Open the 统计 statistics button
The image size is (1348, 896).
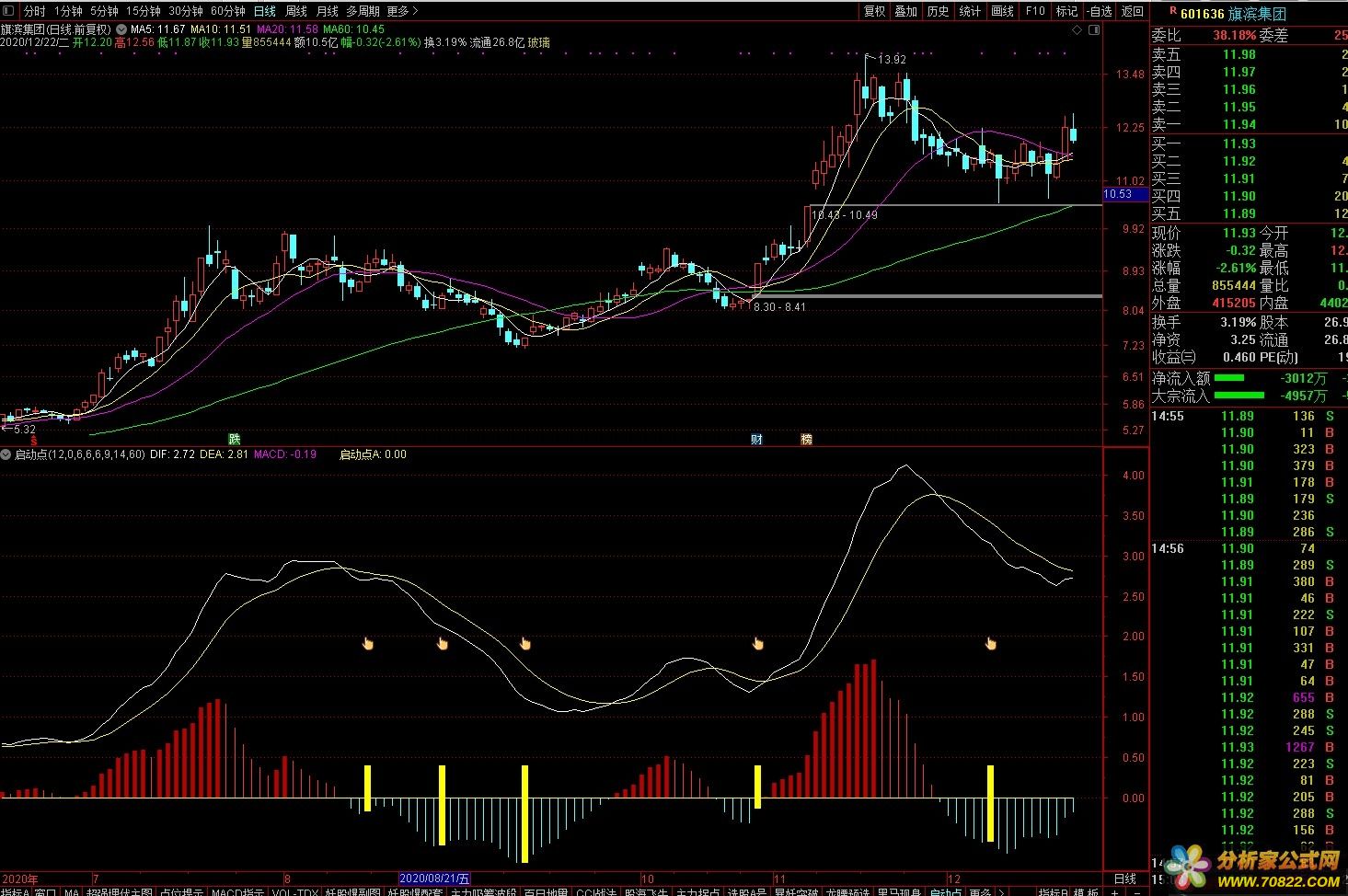[970, 11]
